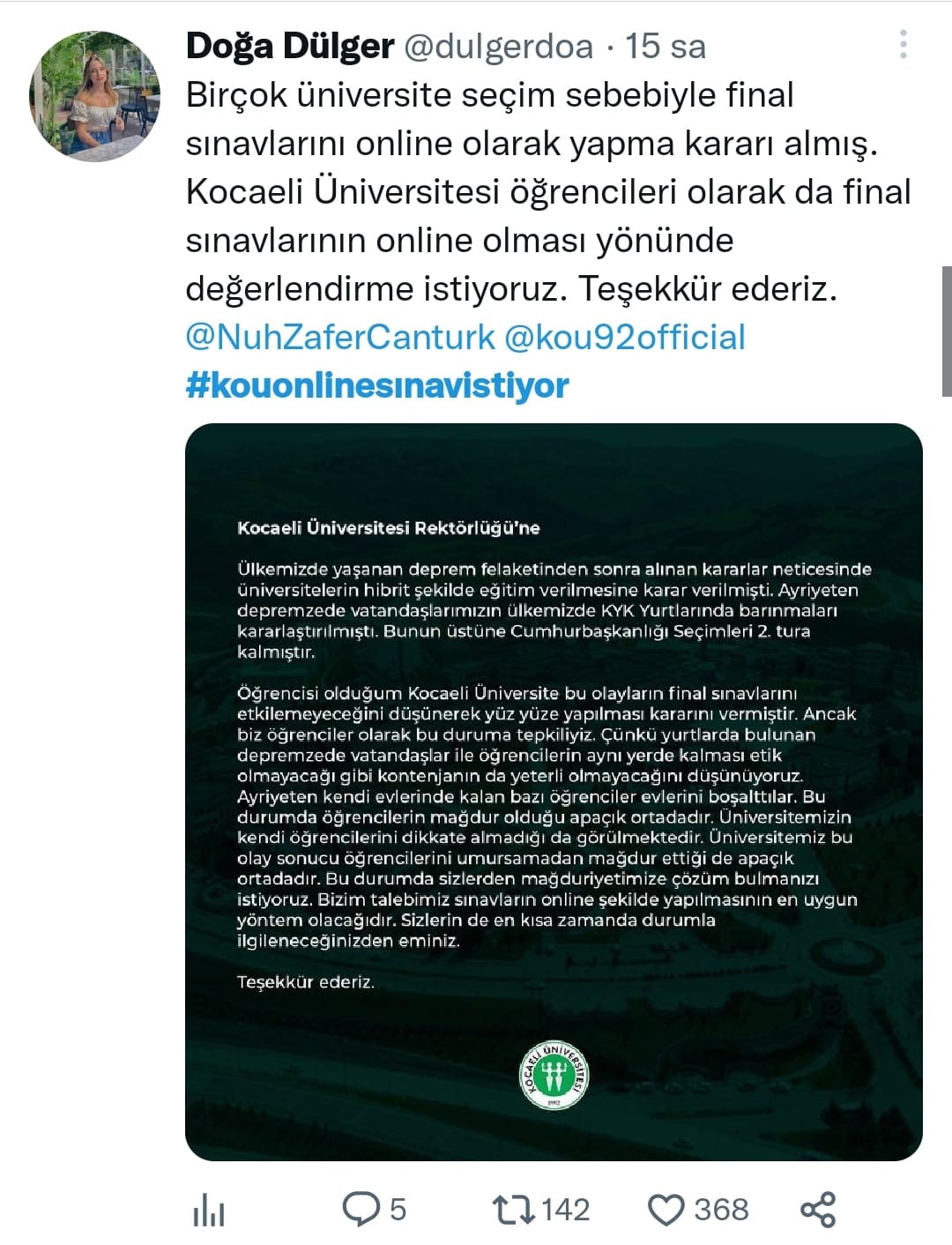Click the "15 sa" tweet timestamp

tap(666, 46)
